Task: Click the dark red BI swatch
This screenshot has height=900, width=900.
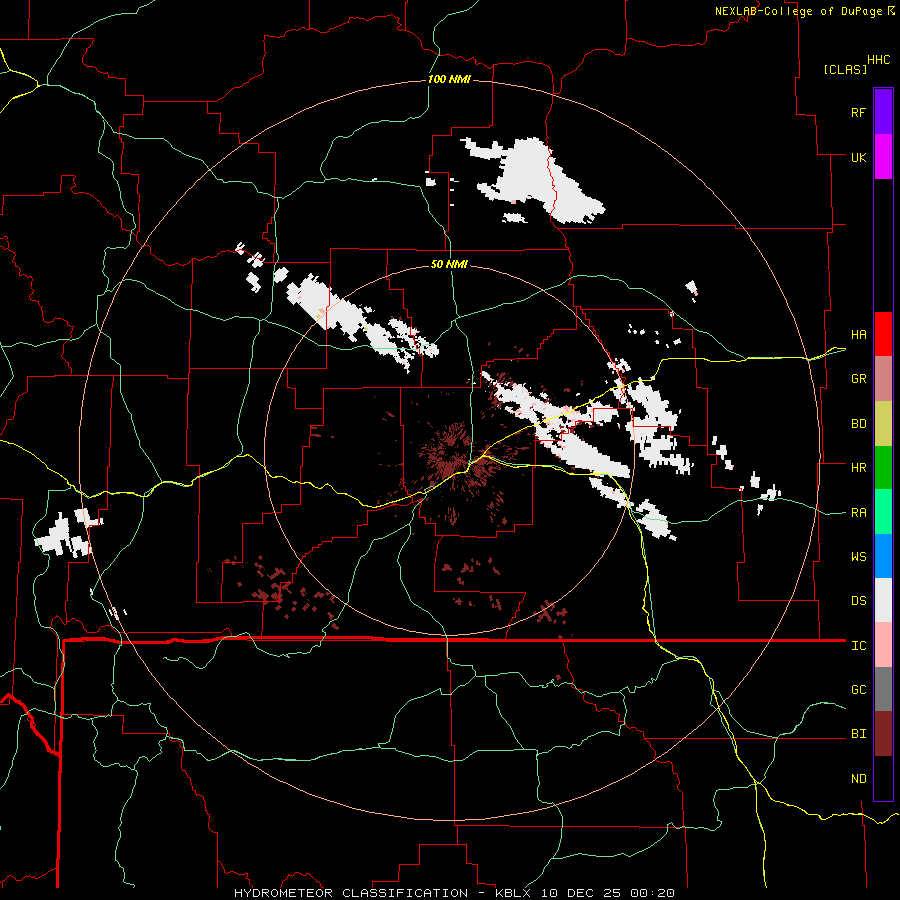Action: 883,734
